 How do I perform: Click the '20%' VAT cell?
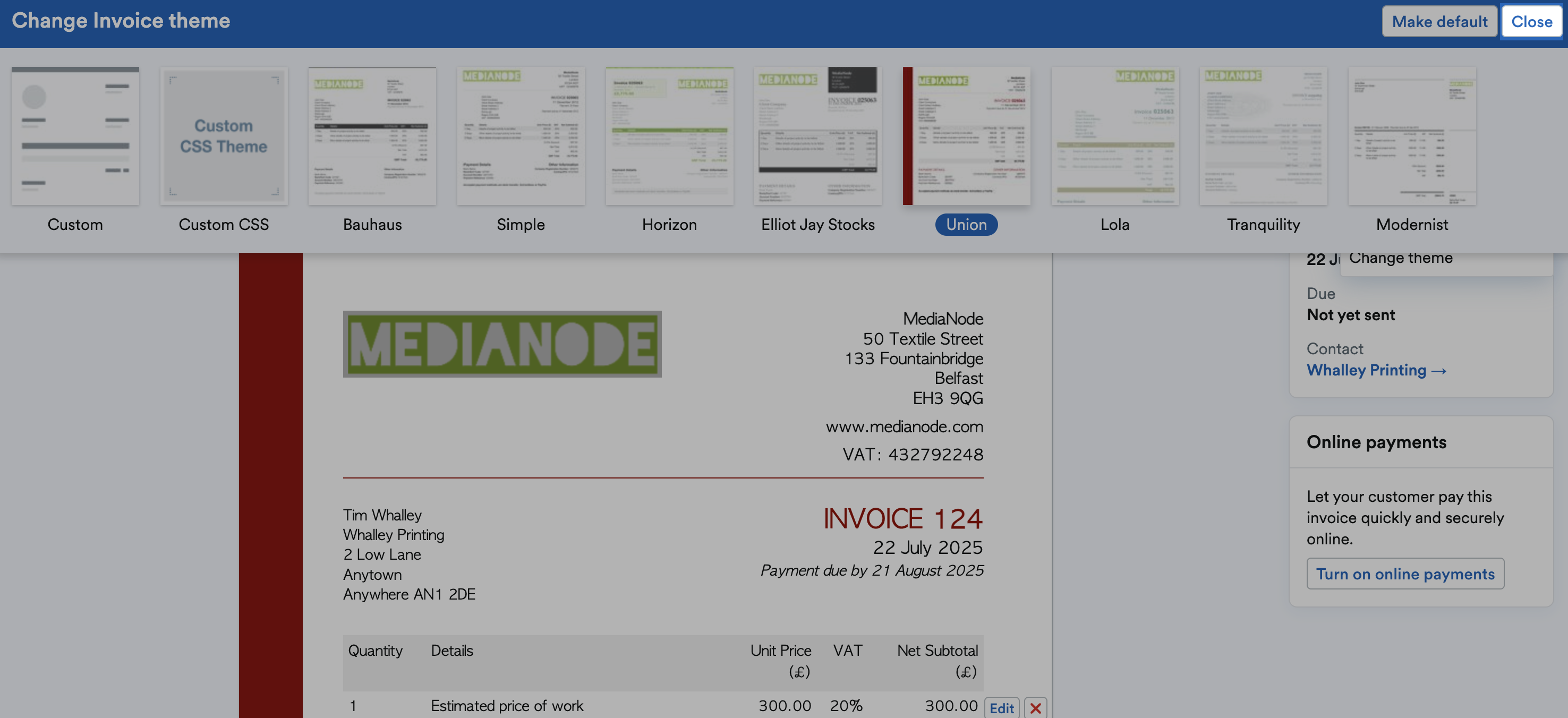click(x=846, y=705)
